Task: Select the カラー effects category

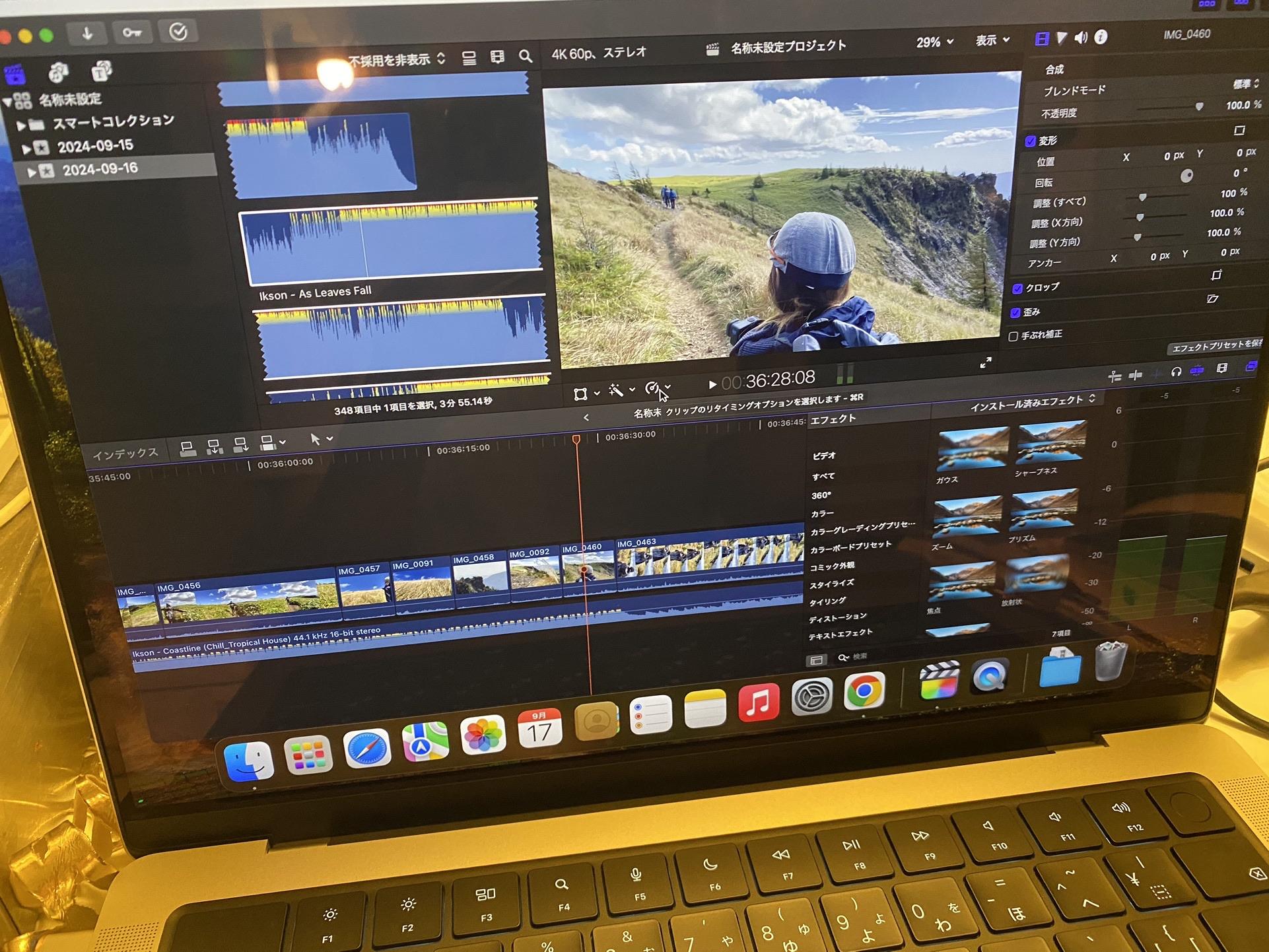Action: (x=822, y=513)
